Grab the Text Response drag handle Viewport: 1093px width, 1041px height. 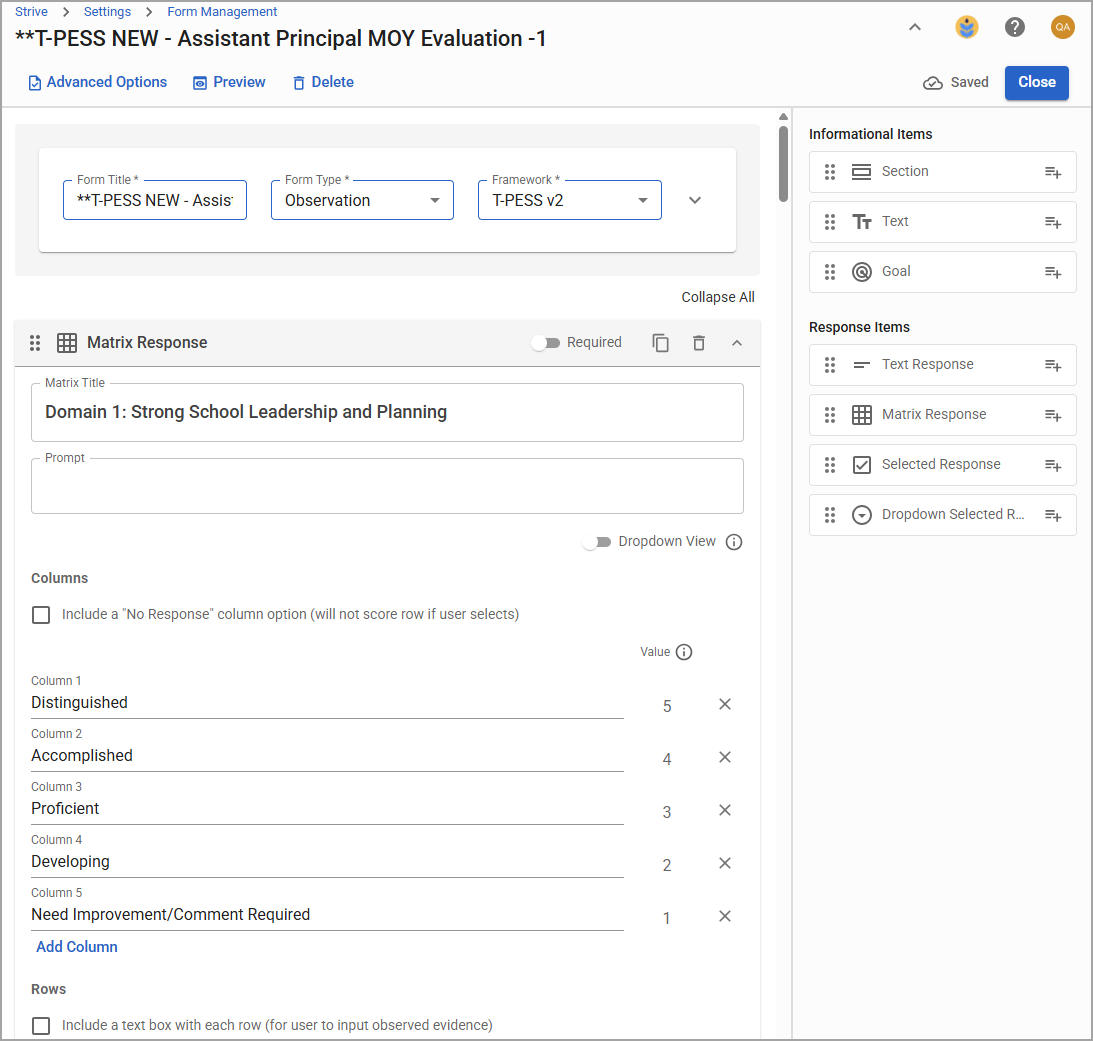coord(830,365)
